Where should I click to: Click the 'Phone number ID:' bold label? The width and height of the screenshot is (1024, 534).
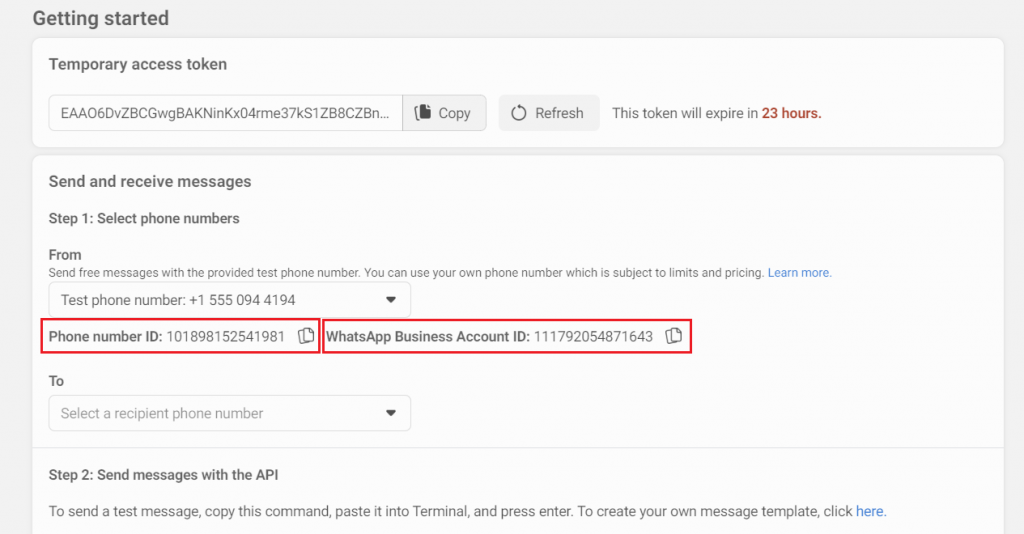105,337
